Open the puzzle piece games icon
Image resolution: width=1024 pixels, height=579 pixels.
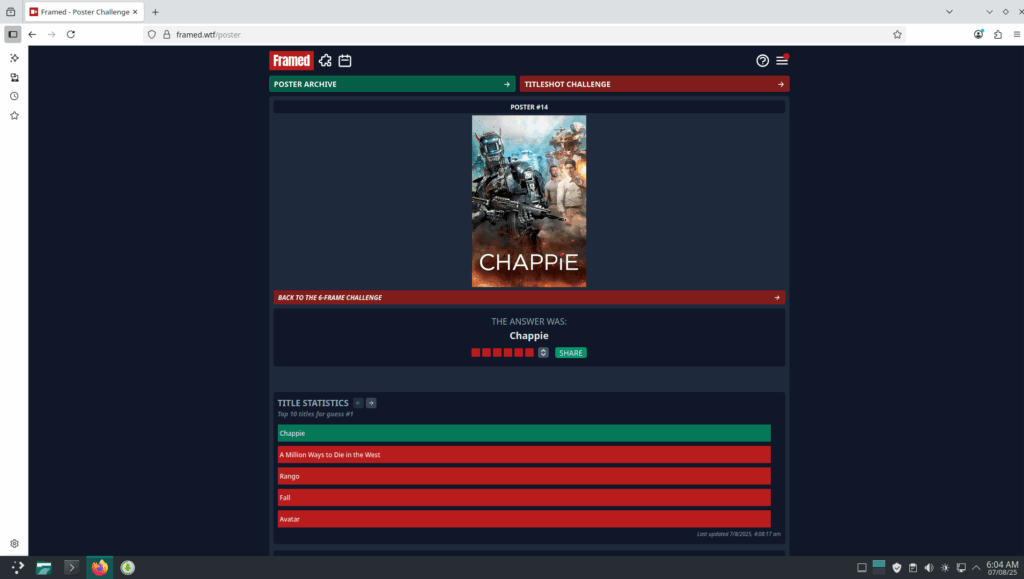[x=325, y=61]
